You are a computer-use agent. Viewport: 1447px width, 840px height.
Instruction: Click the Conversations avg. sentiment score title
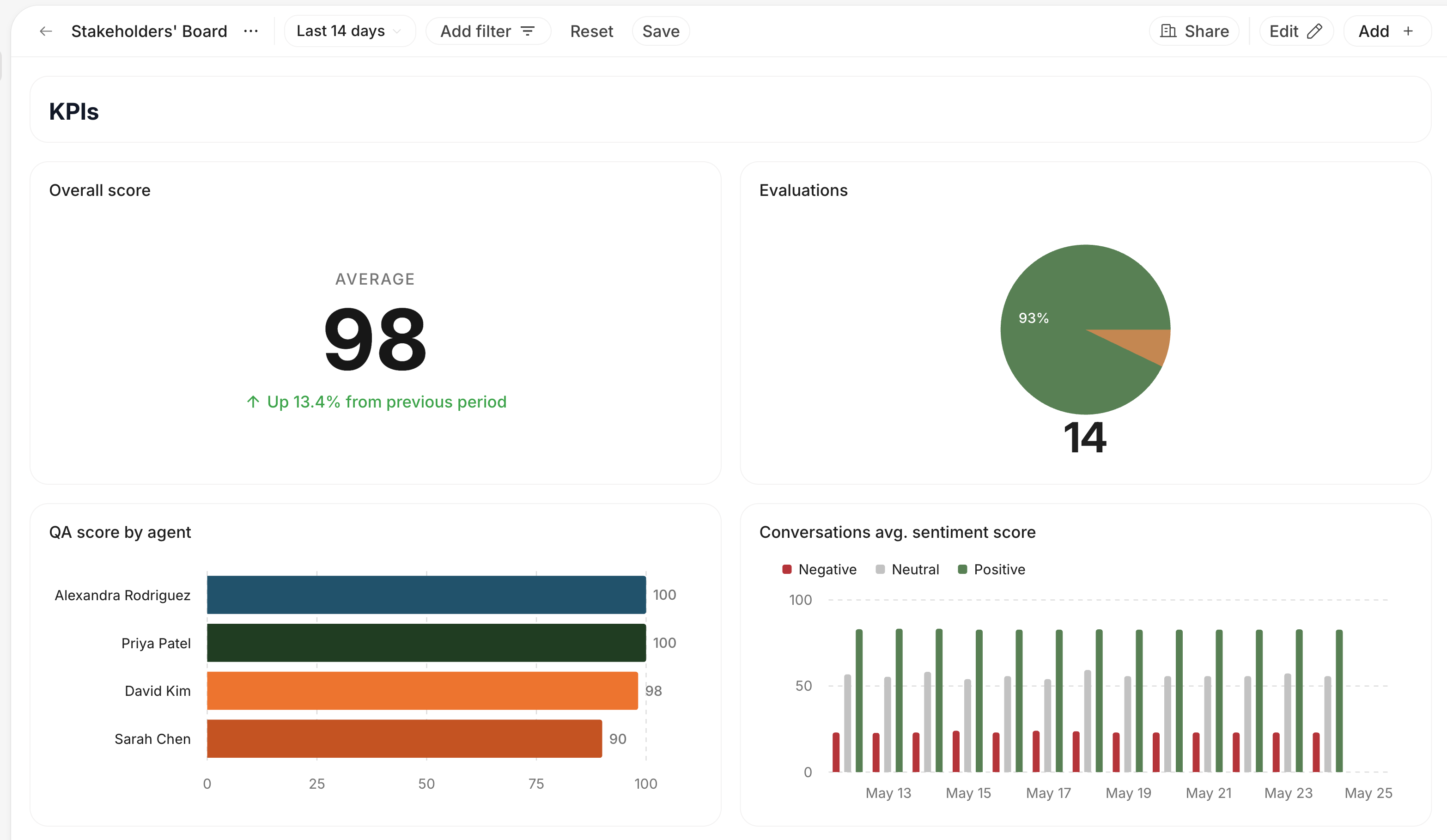click(898, 532)
